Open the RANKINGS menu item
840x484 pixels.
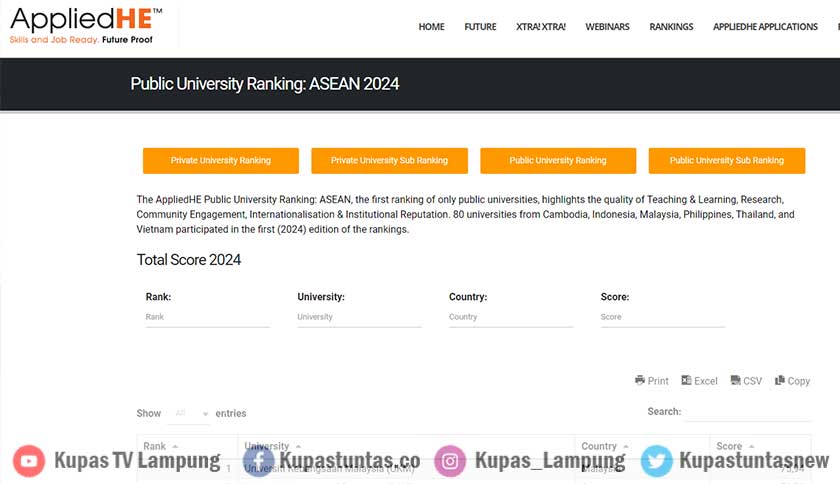pos(671,27)
